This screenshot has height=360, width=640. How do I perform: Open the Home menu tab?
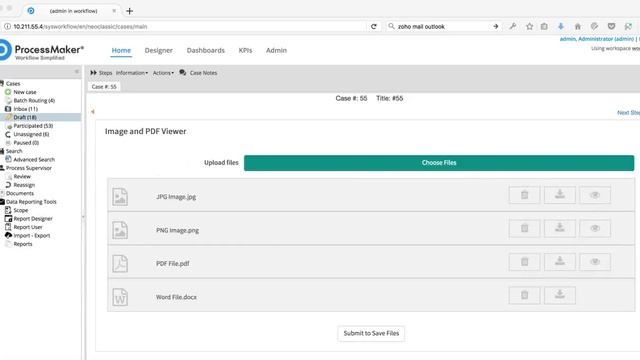[x=121, y=50]
